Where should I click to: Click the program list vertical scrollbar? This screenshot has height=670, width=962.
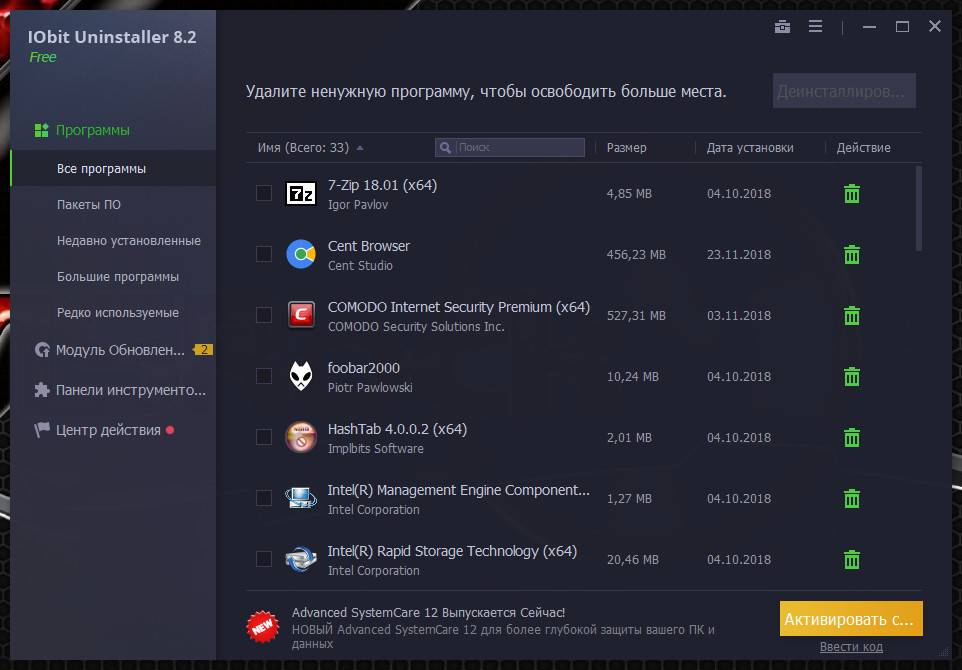click(918, 208)
